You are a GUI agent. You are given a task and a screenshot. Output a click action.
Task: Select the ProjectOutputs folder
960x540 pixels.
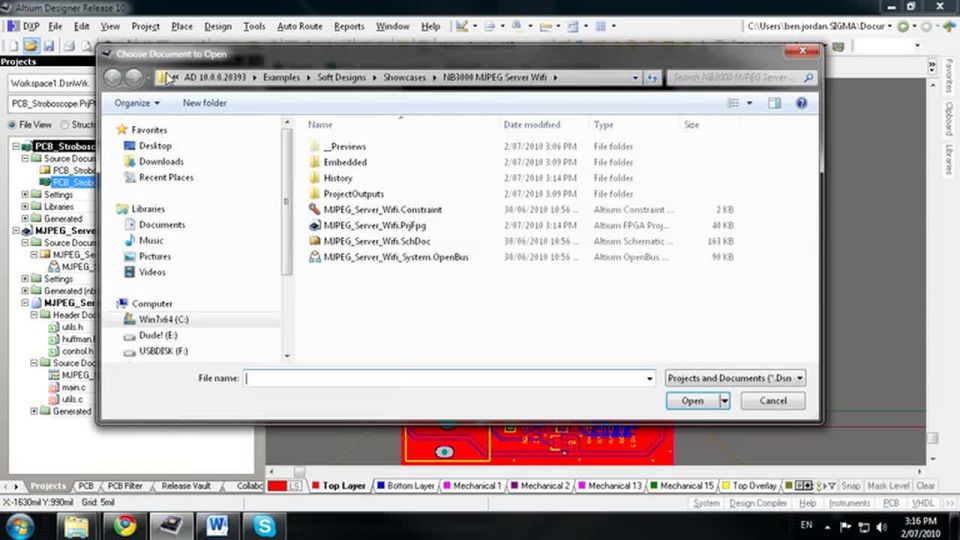[x=354, y=194]
